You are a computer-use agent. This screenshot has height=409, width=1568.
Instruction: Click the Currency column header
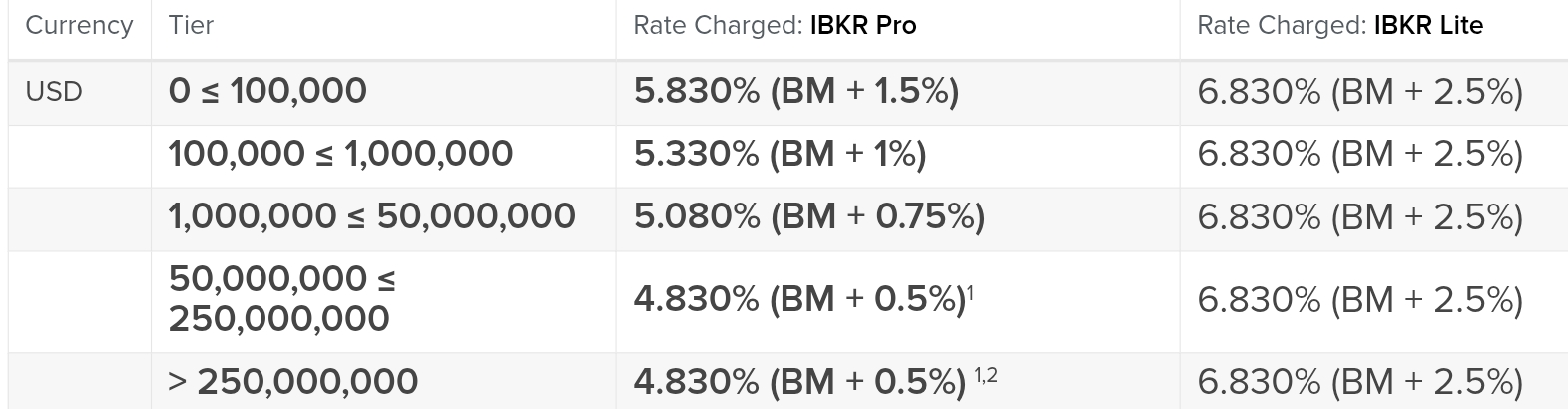[x=79, y=25]
